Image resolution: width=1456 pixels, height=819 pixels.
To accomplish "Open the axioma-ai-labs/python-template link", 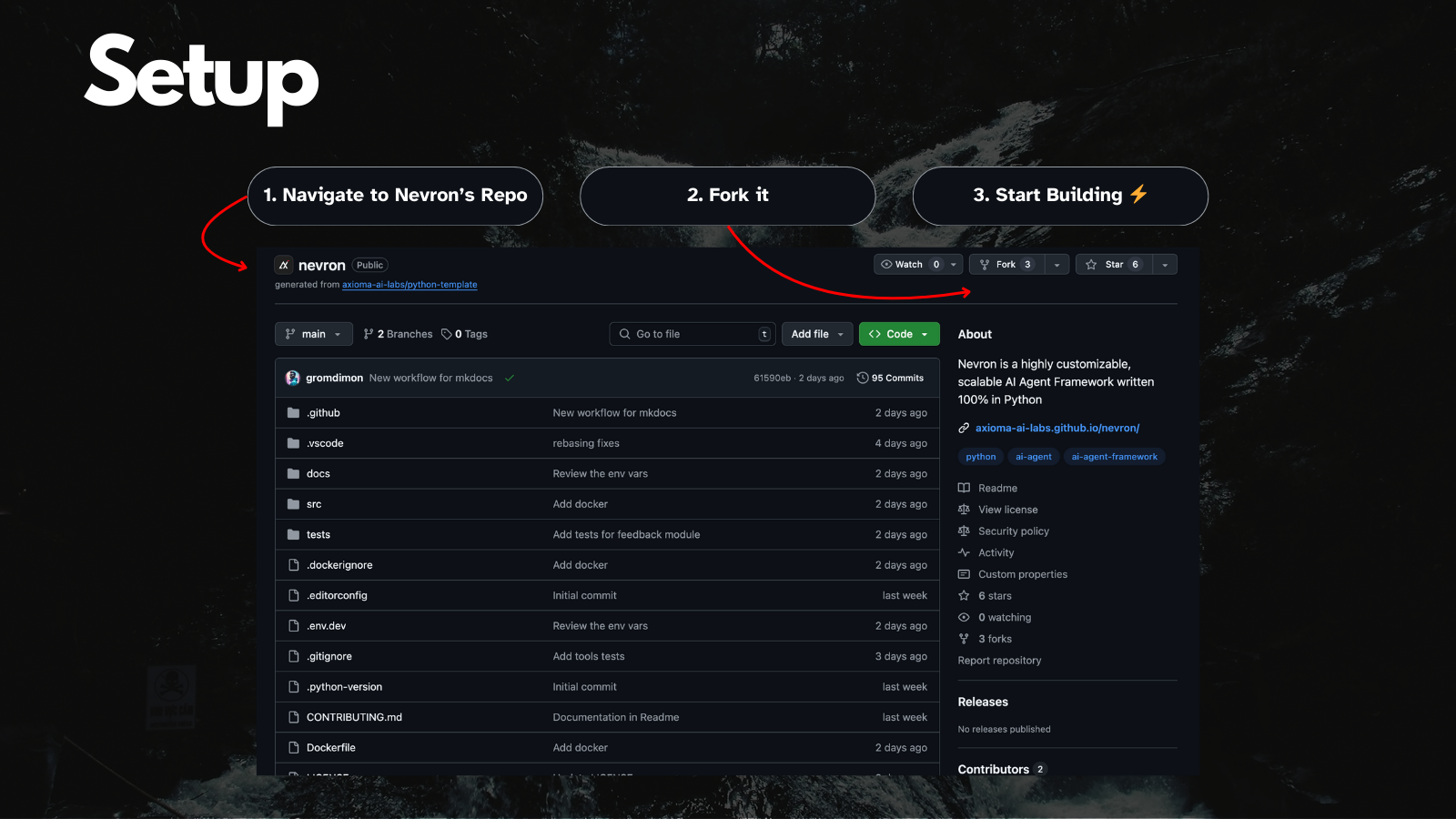I will point(409,285).
